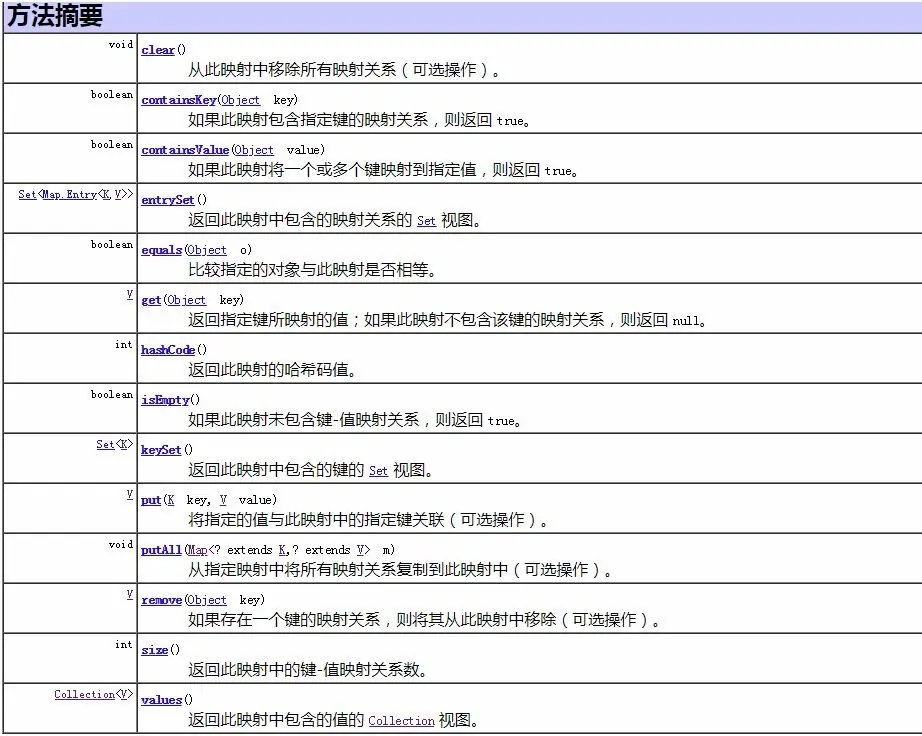Open the values method link

(x=162, y=700)
